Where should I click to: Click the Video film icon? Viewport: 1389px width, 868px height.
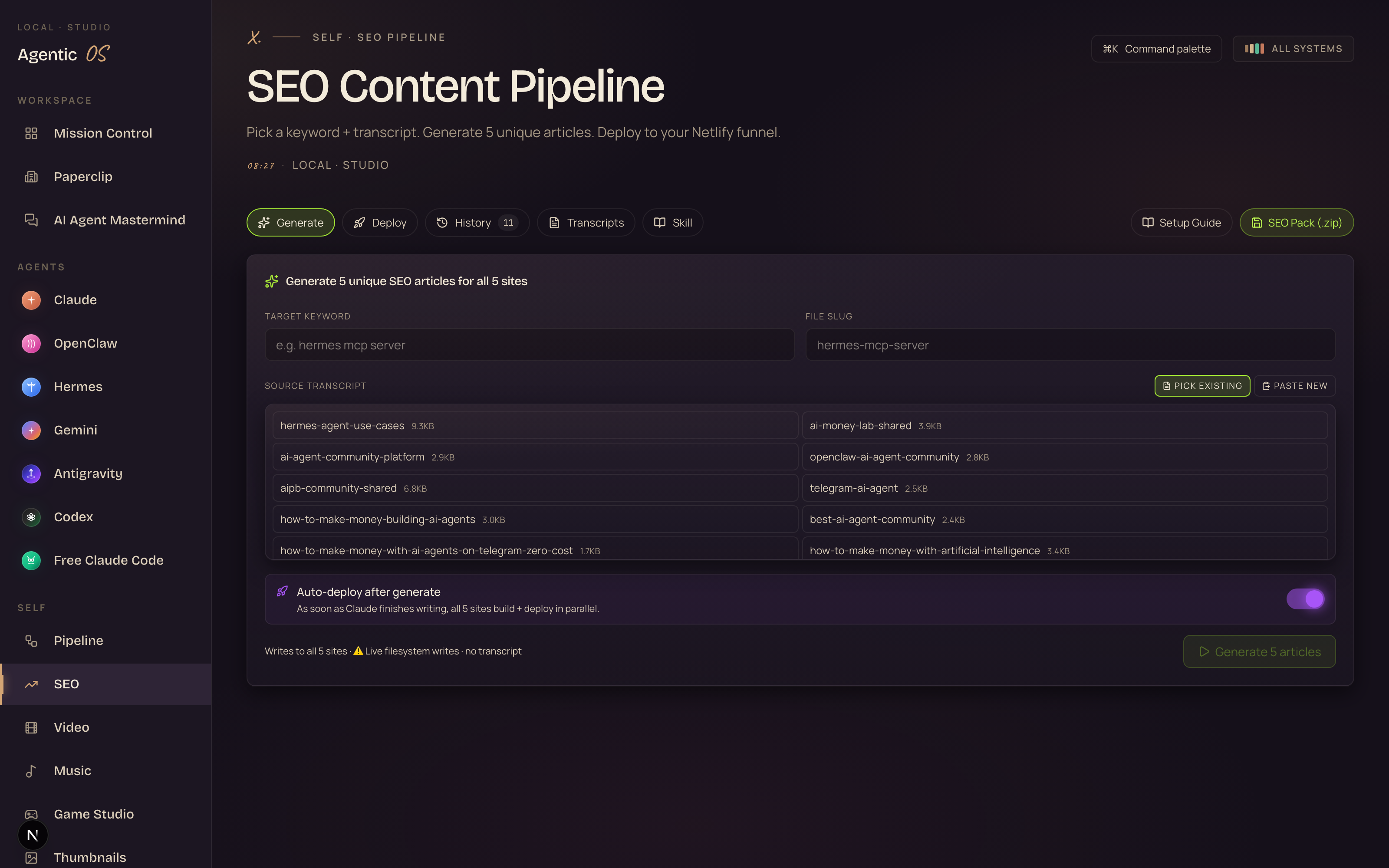[31, 727]
